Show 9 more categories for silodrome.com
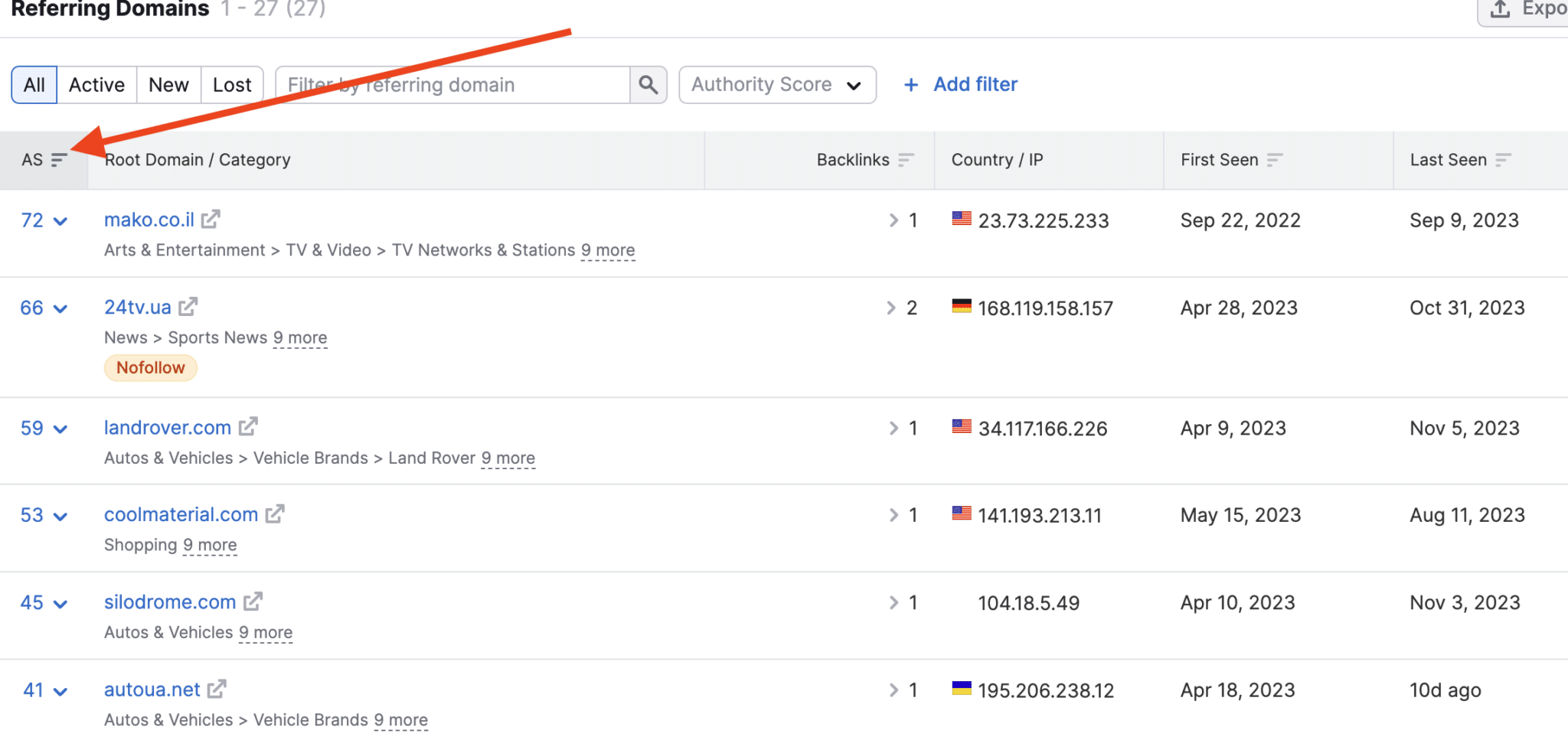 point(266,632)
